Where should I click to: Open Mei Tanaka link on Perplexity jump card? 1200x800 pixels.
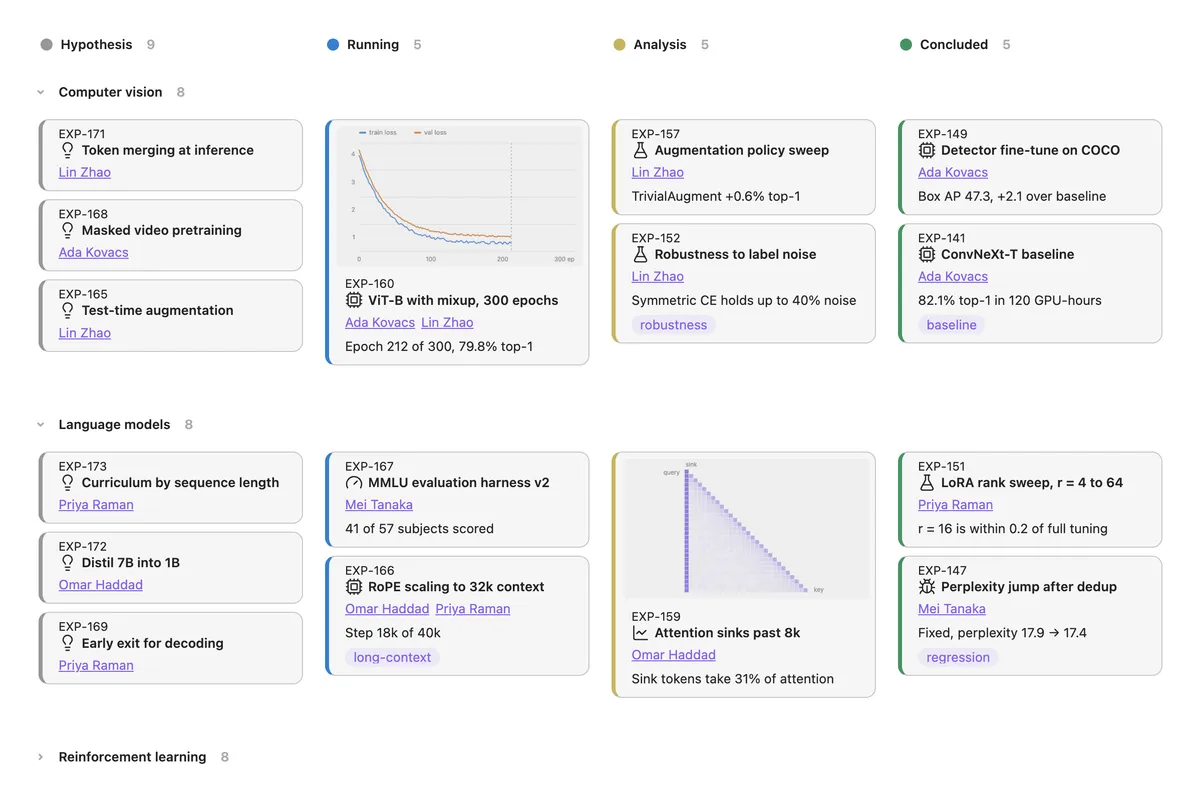pos(952,608)
